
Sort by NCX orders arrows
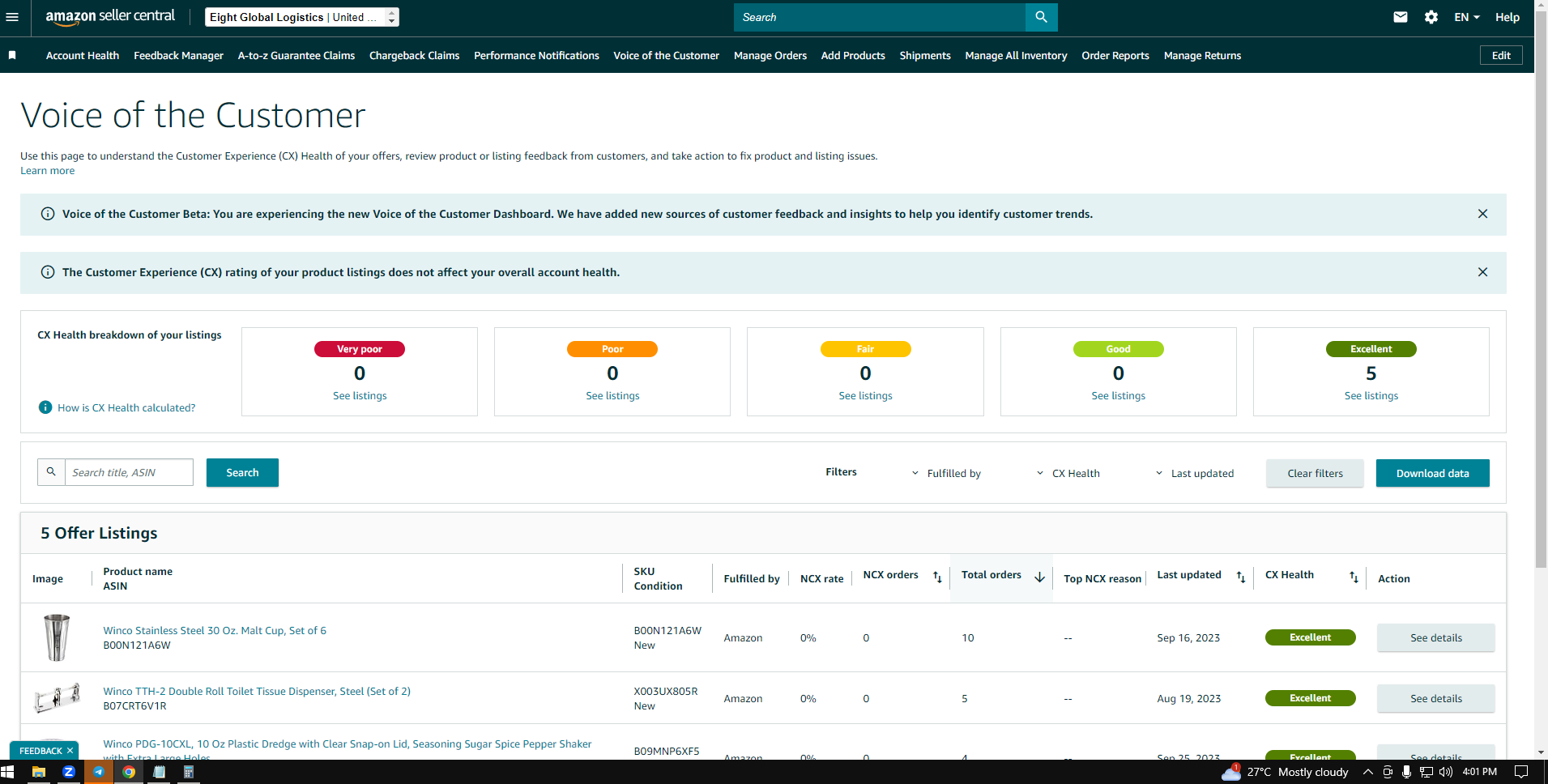tap(937, 577)
